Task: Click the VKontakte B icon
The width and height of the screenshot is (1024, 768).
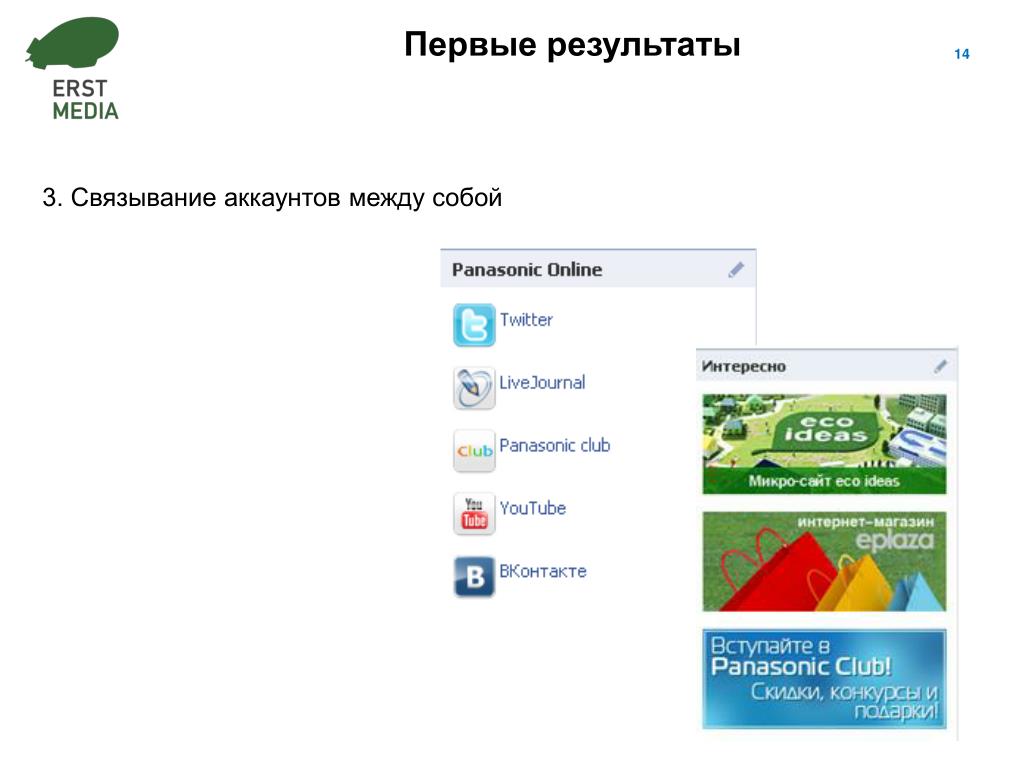Action: 474,576
